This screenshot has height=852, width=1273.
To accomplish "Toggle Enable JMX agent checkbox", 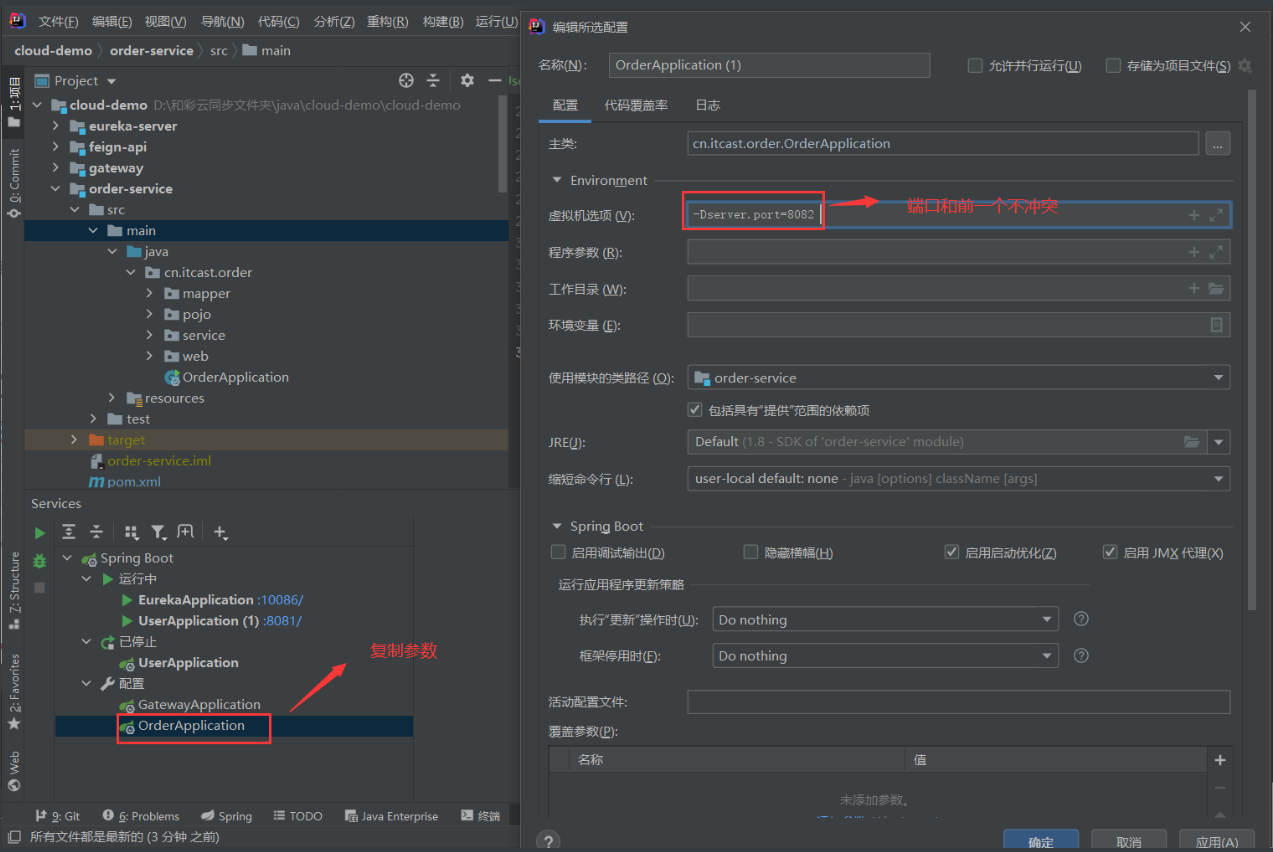I will click(x=1110, y=552).
